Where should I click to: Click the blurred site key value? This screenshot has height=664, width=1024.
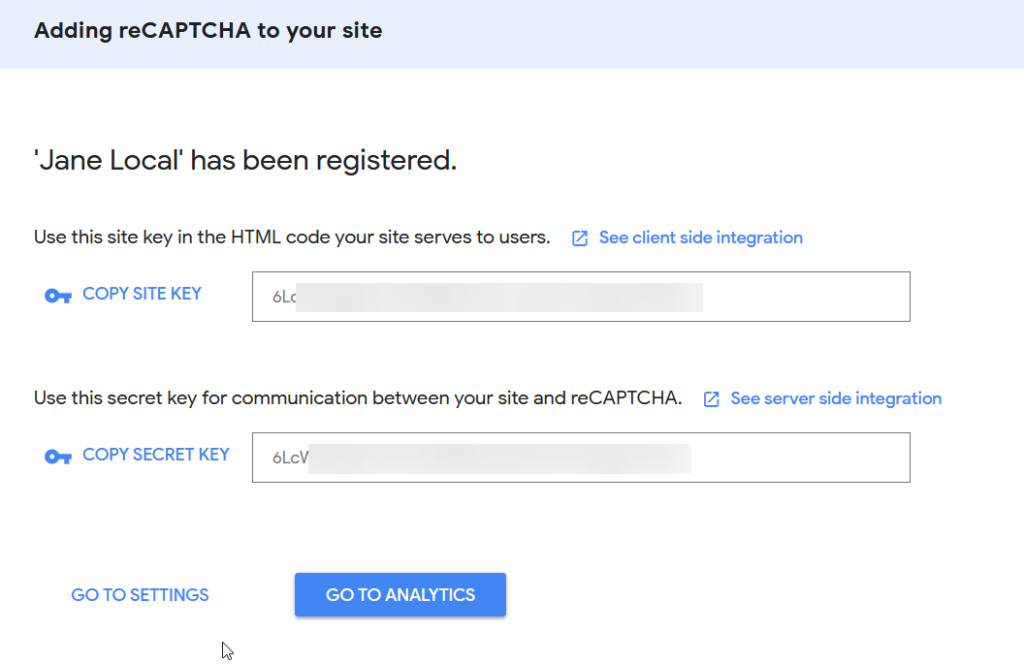click(x=500, y=297)
